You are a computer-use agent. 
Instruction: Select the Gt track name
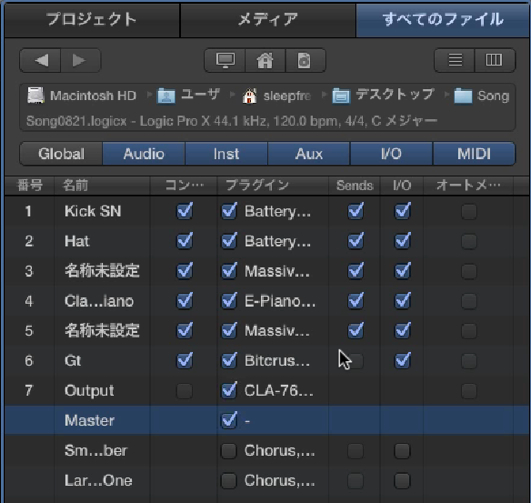pos(72,361)
